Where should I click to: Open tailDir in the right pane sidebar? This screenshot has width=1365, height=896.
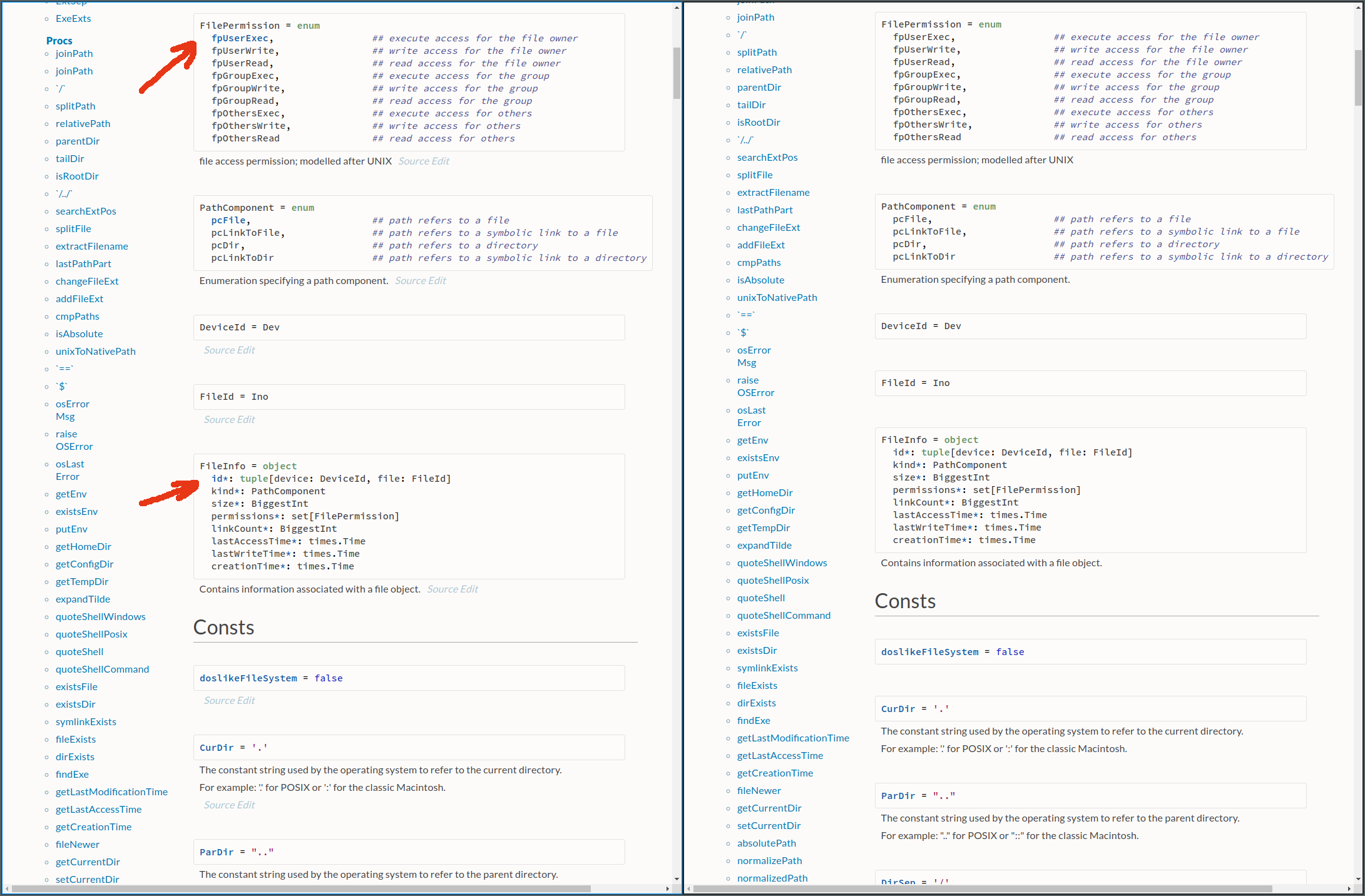pyautogui.click(x=751, y=105)
